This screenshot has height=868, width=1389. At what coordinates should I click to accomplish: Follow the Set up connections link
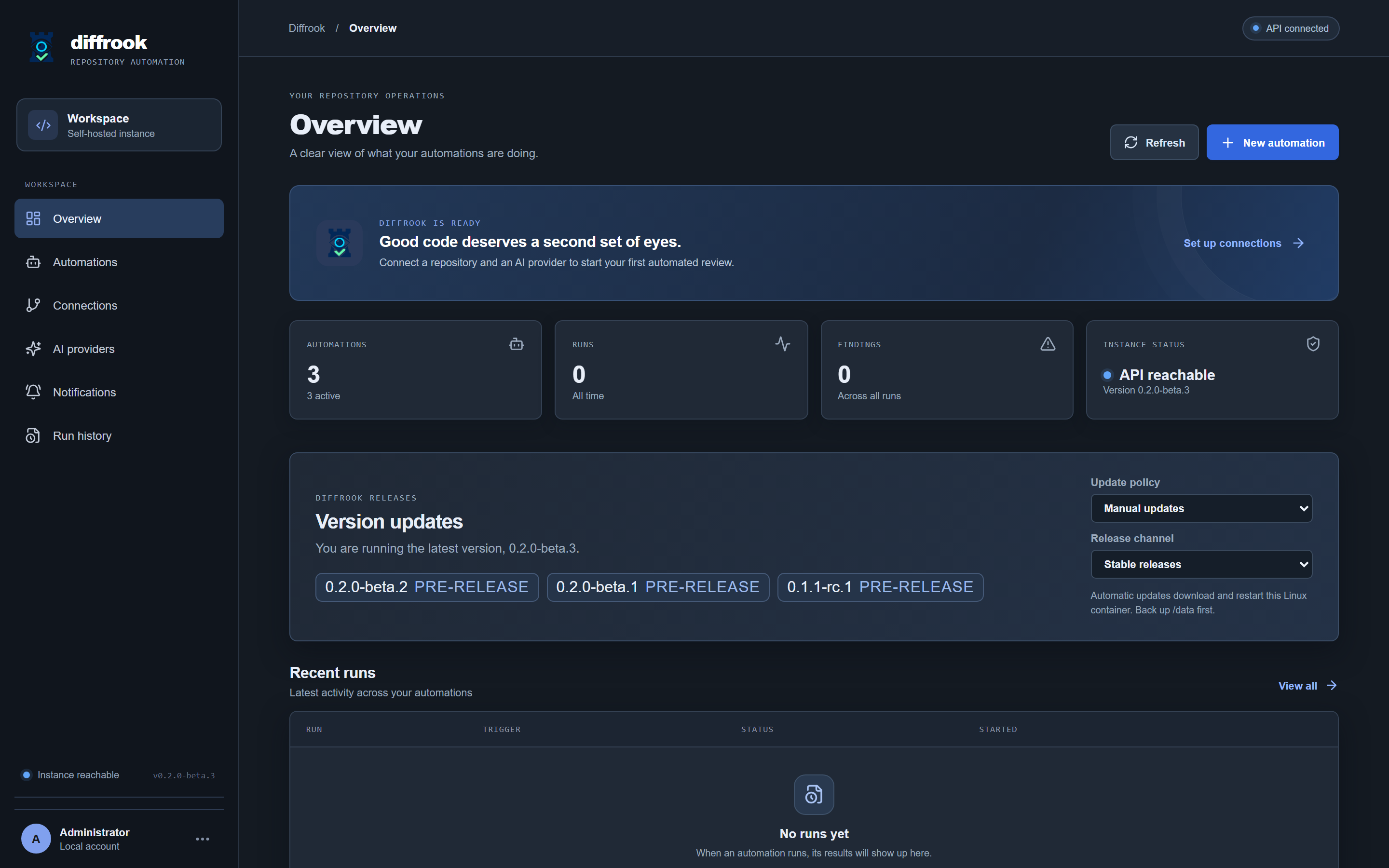(x=1244, y=244)
